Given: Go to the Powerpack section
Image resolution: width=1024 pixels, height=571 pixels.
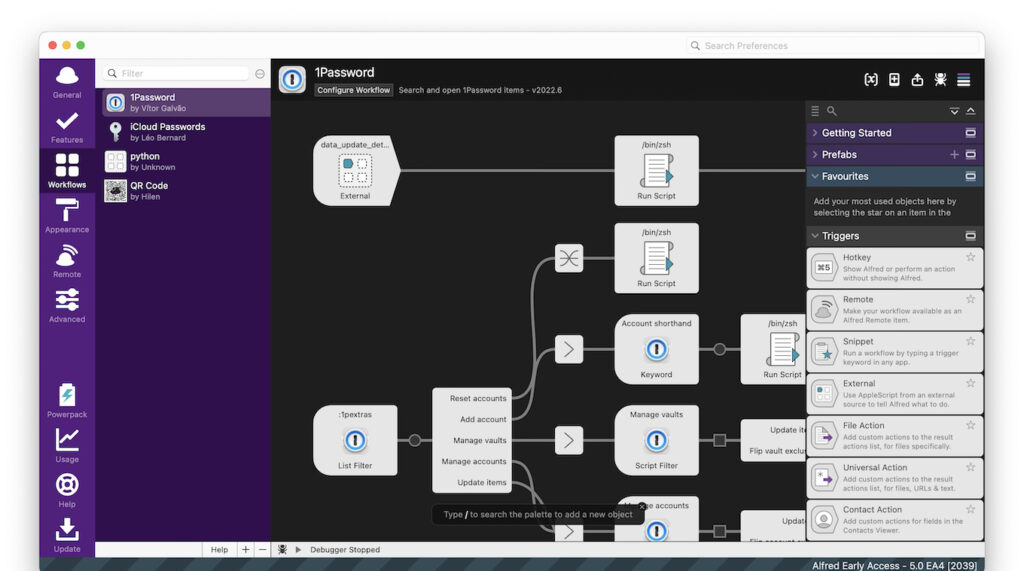Looking at the screenshot, I should (x=67, y=401).
